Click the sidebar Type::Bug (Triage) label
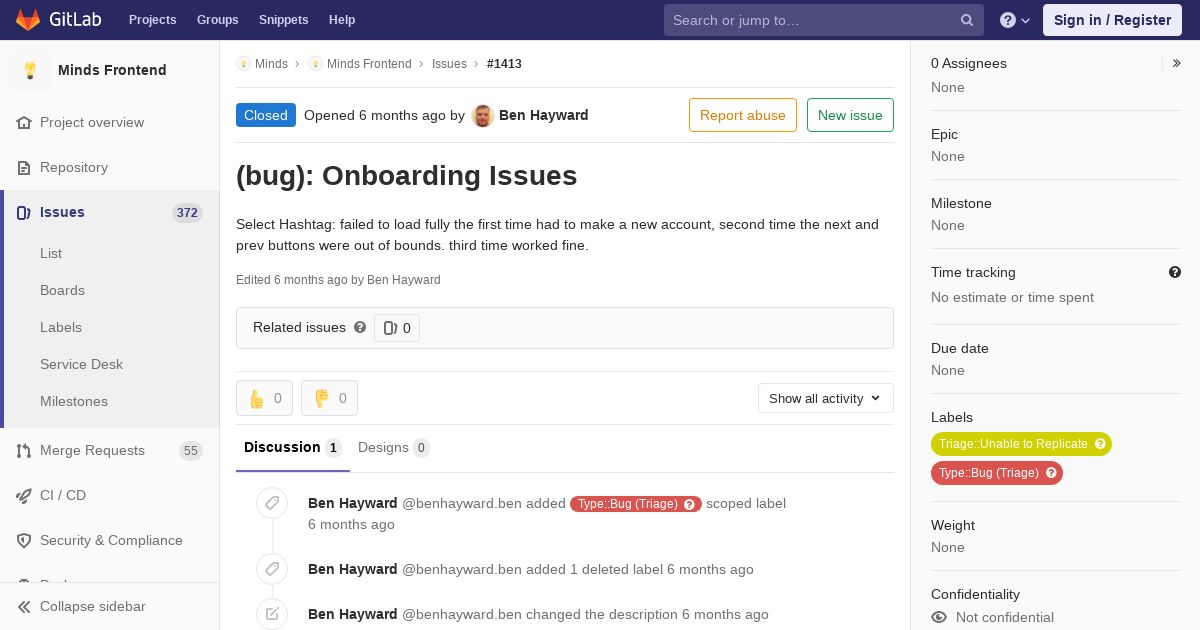This screenshot has height=630, width=1200. [989, 473]
